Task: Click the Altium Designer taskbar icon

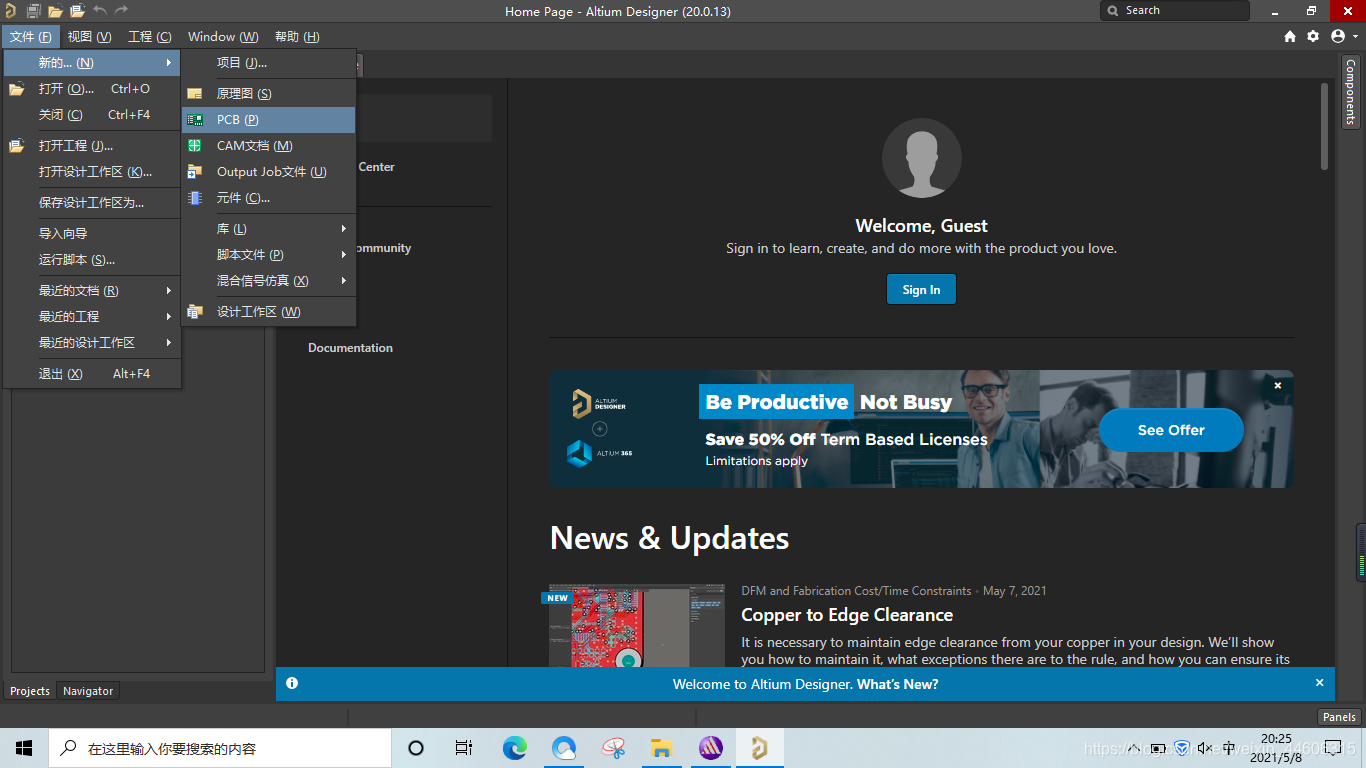Action: pyautogui.click(x=760, y=748)
